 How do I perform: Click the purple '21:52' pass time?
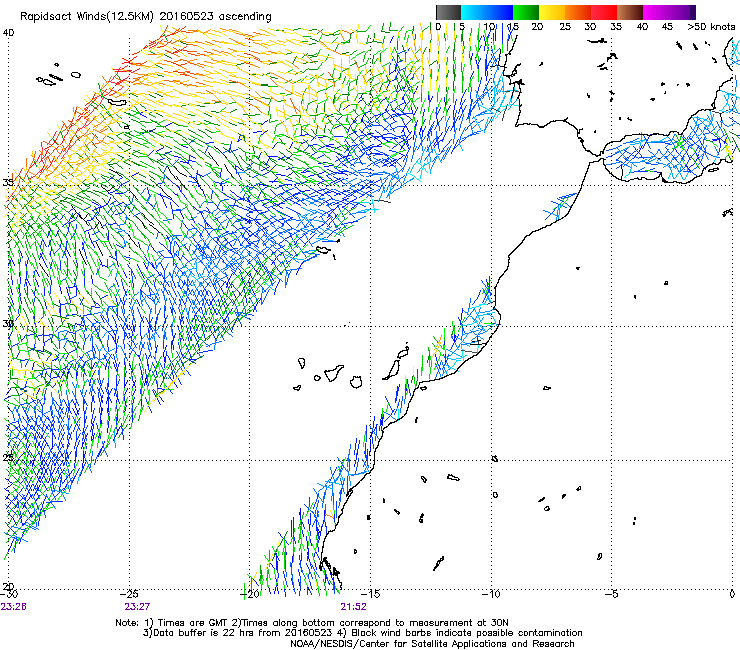pos(353,607)
